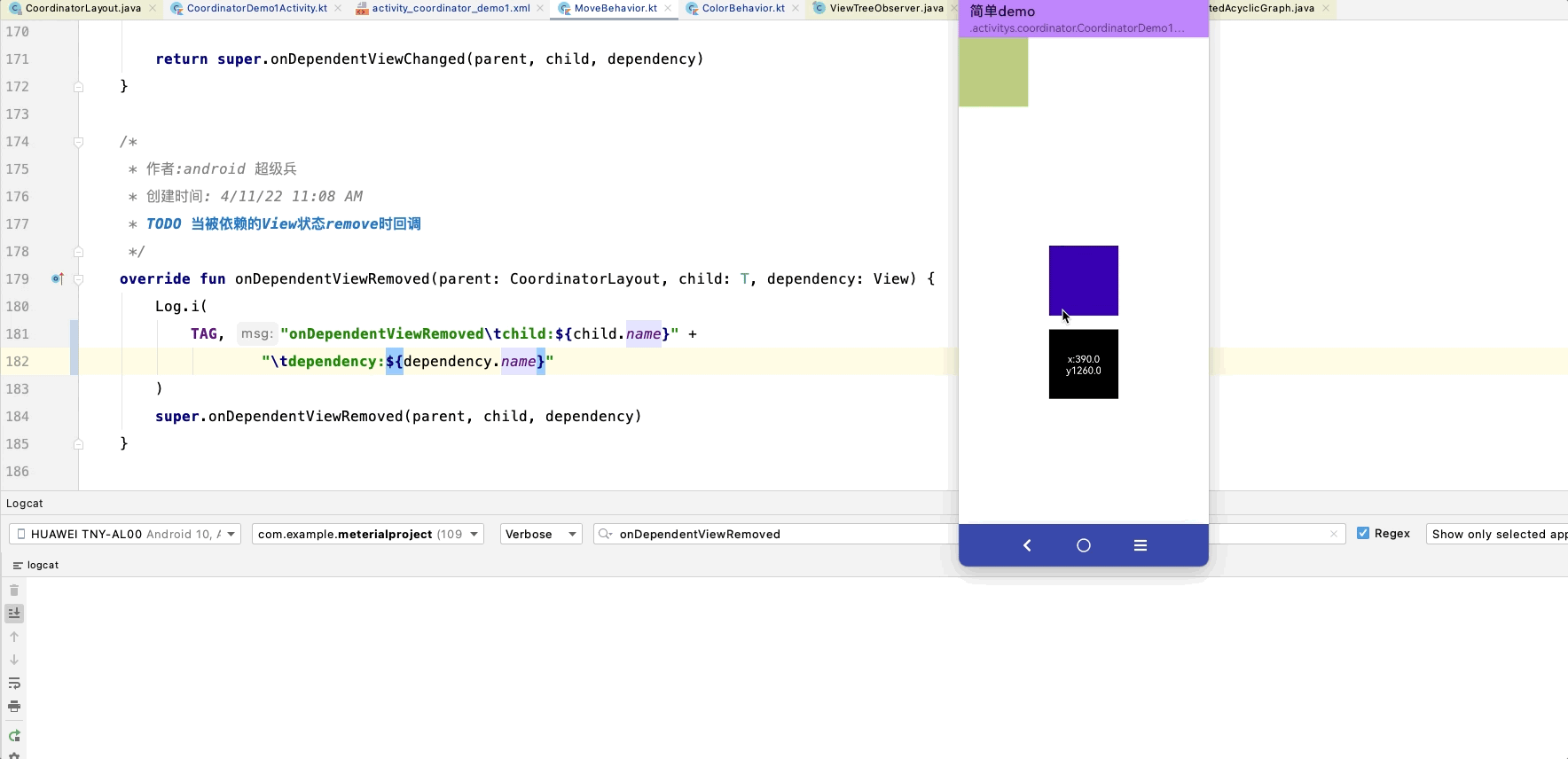Screen dimensions: 1568x759
Task: Clear the logcat search field text
Action: click(x=1334, y=534)
